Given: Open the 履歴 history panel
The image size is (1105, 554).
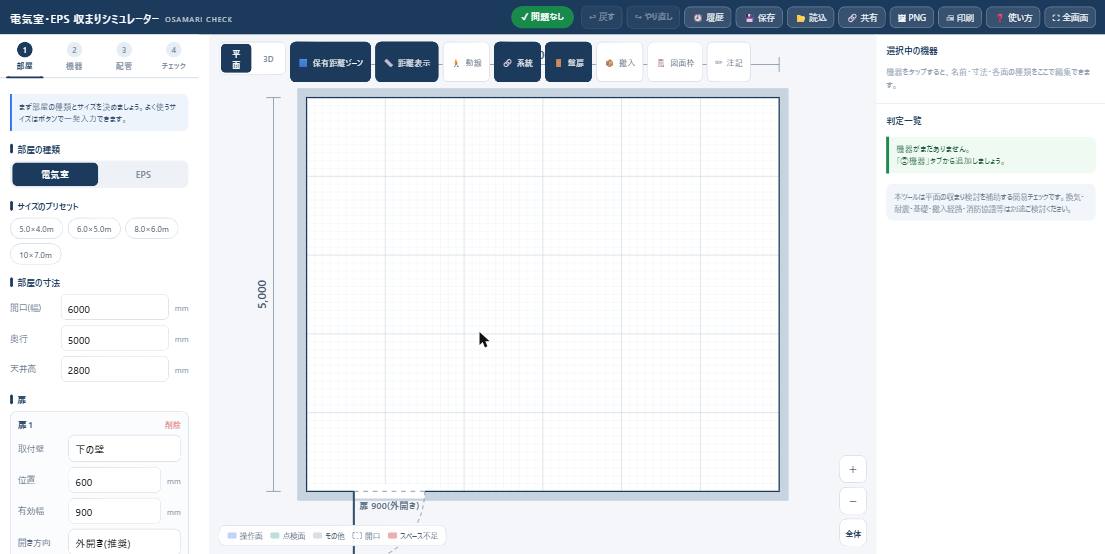Looking at the screenshot, I should pyautogui.click(x=708, y=18).
